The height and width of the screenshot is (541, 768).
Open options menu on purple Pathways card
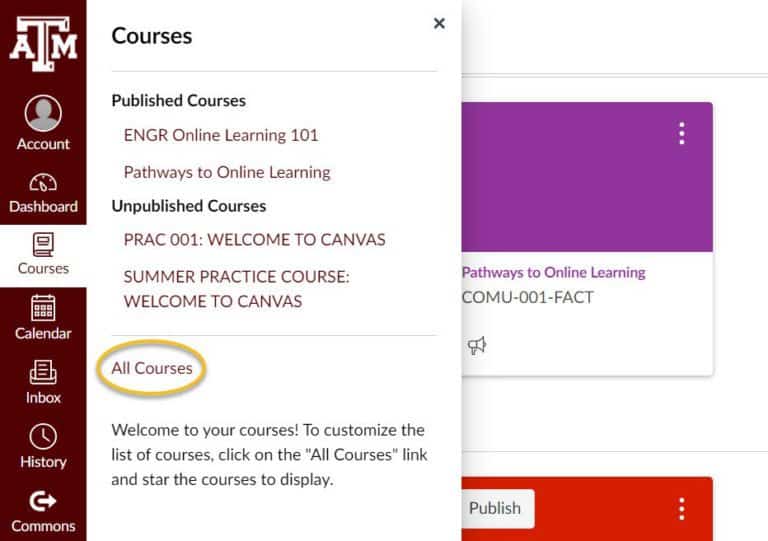click(x=682, y=133)
